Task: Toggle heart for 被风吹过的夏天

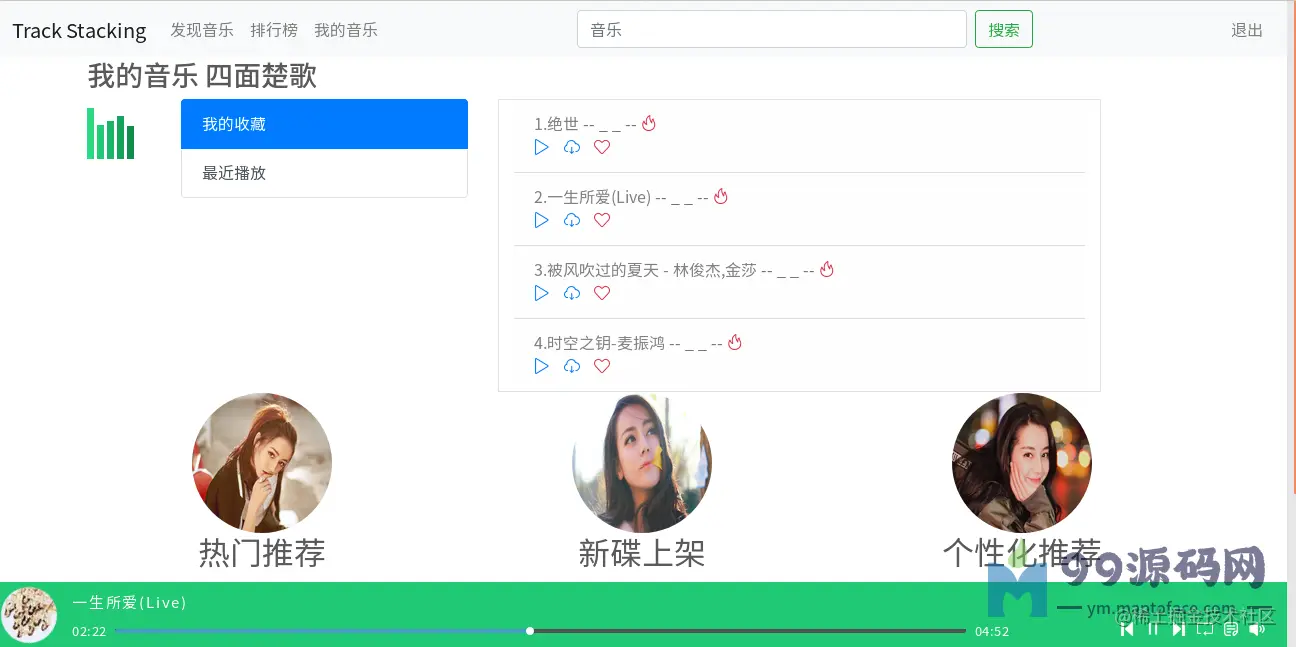Action: point(602,293)
